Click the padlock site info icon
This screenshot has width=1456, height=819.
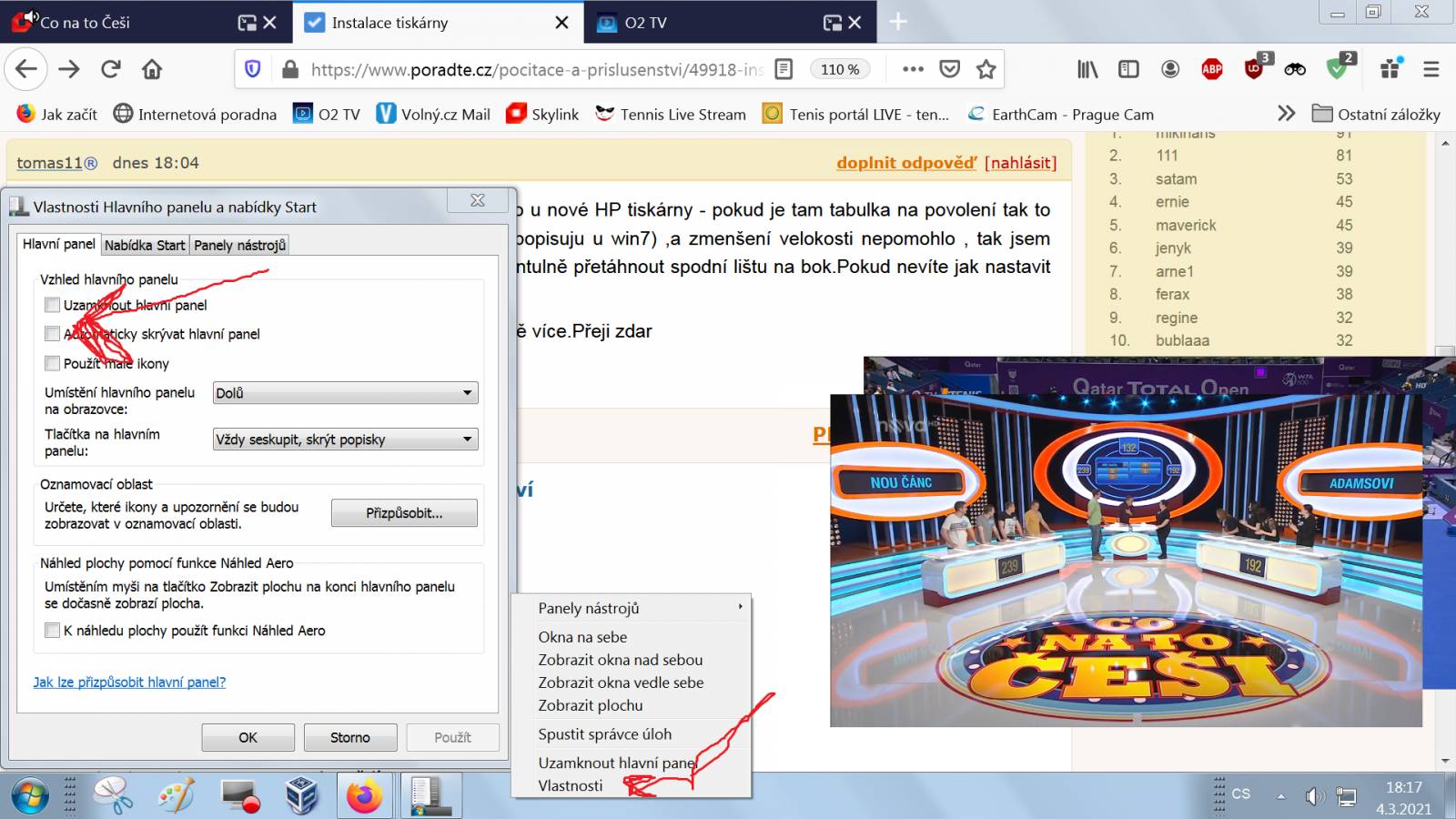(289, 69)
